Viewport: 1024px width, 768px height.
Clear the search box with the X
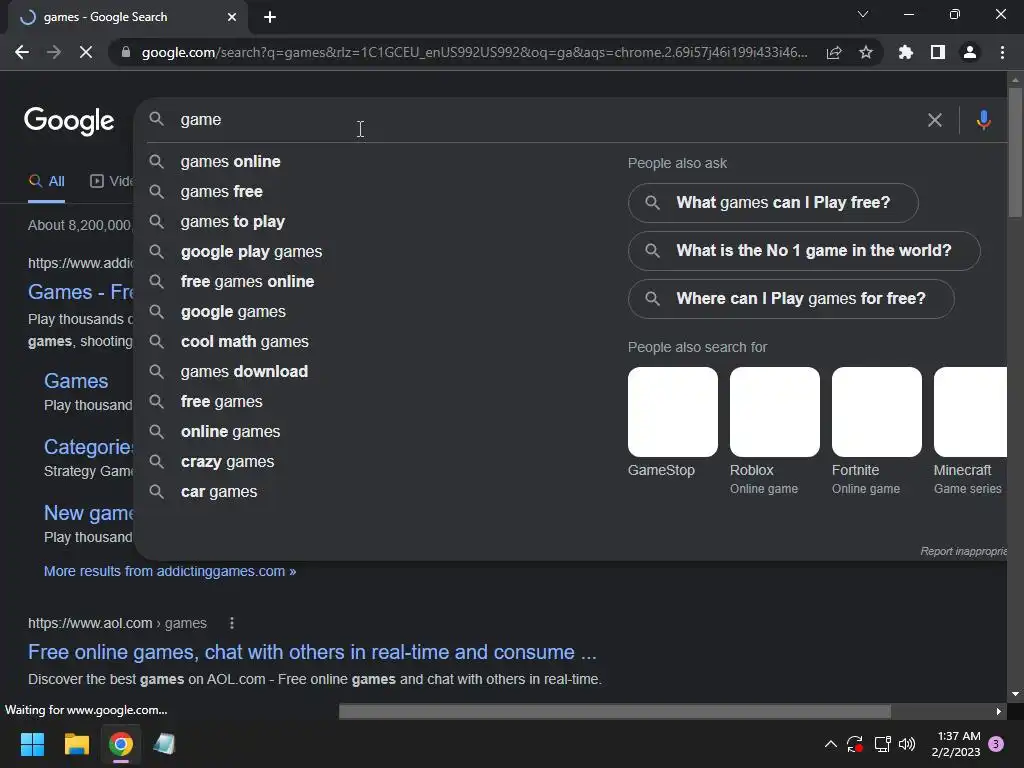pos(935,120)
